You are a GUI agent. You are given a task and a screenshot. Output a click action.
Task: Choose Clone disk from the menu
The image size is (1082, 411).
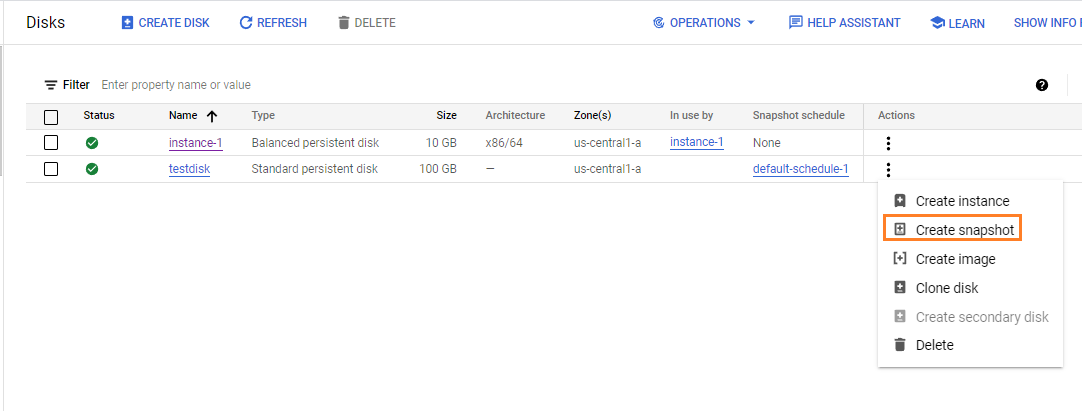pos(946,288)
